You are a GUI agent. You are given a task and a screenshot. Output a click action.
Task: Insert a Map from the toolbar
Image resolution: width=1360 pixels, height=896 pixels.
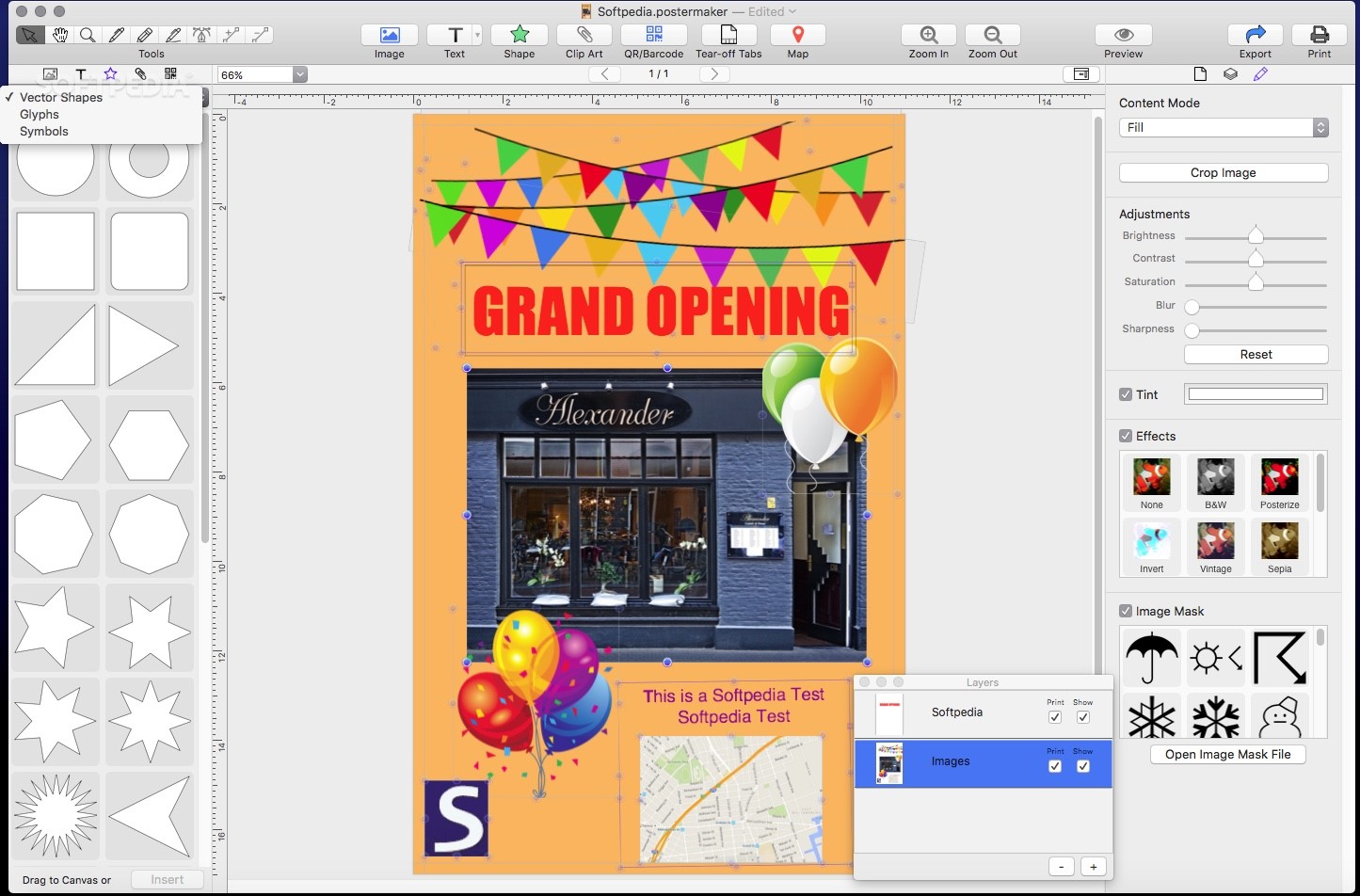(797, 35)
